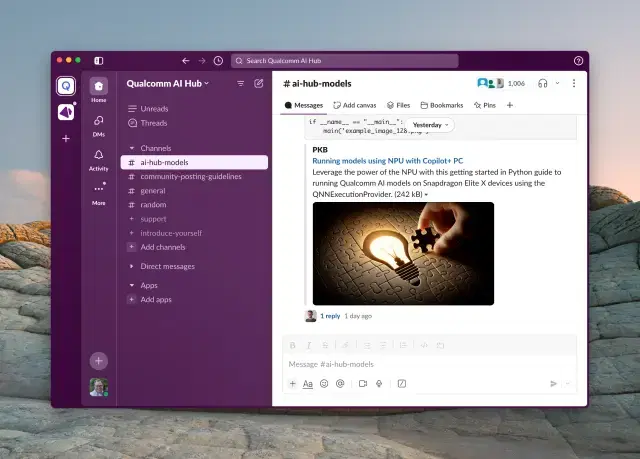This screenshot has height=459, width=640.
Task: Toggle text formatting with Aa button
Action: coord(308,383)
